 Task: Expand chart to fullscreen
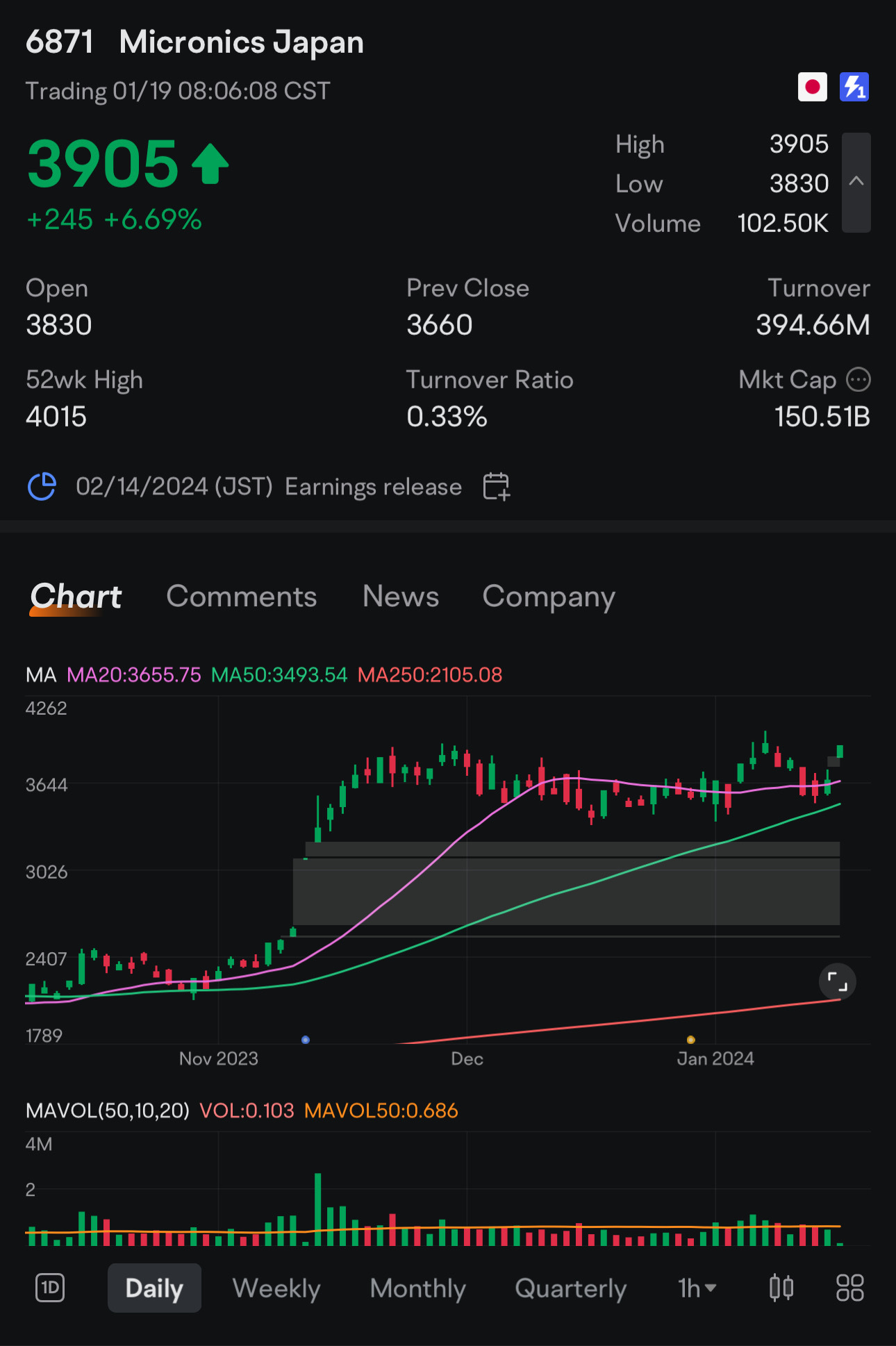click(837, 982)
